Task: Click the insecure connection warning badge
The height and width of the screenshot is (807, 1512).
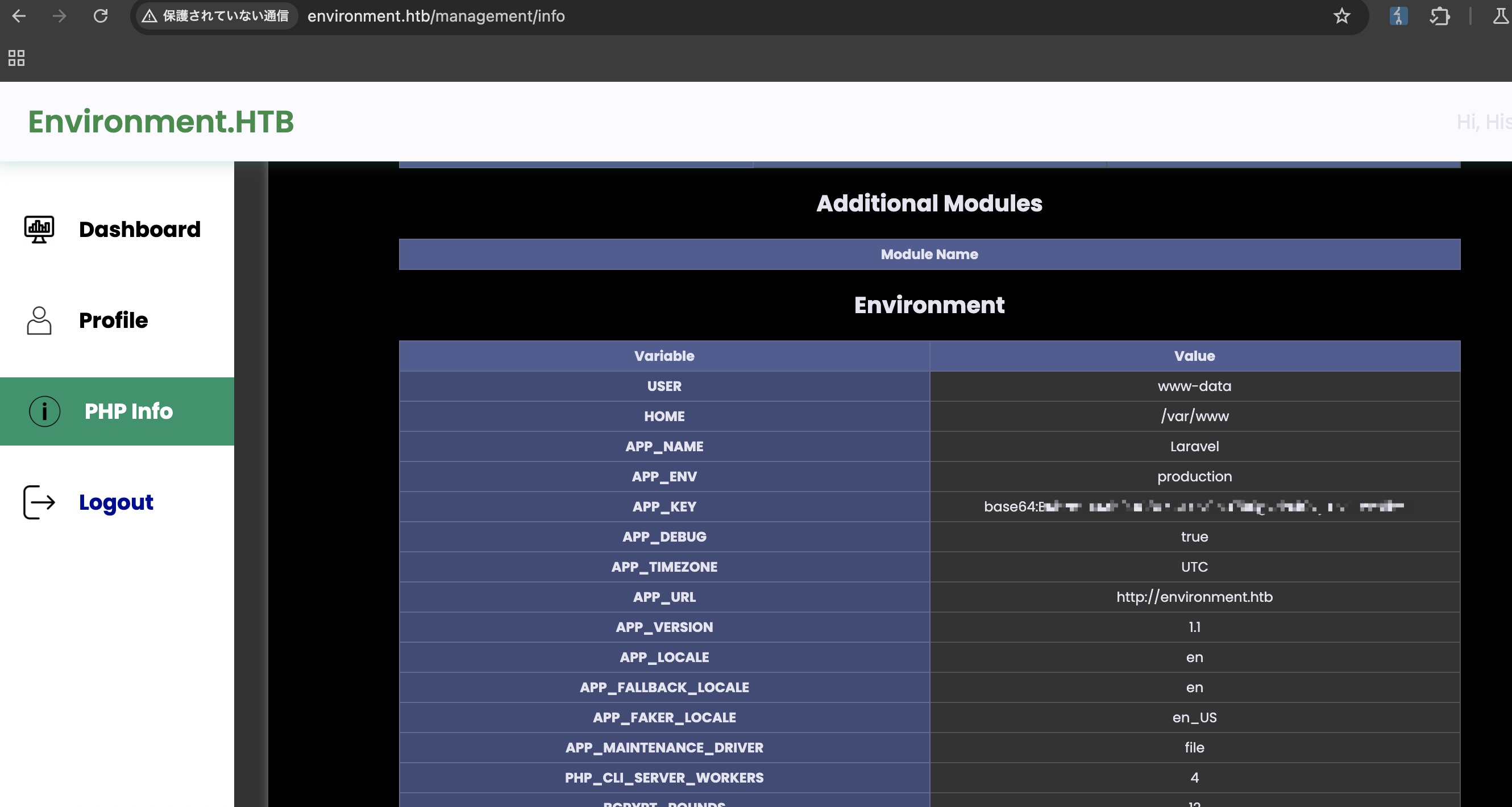Action: 216,16
